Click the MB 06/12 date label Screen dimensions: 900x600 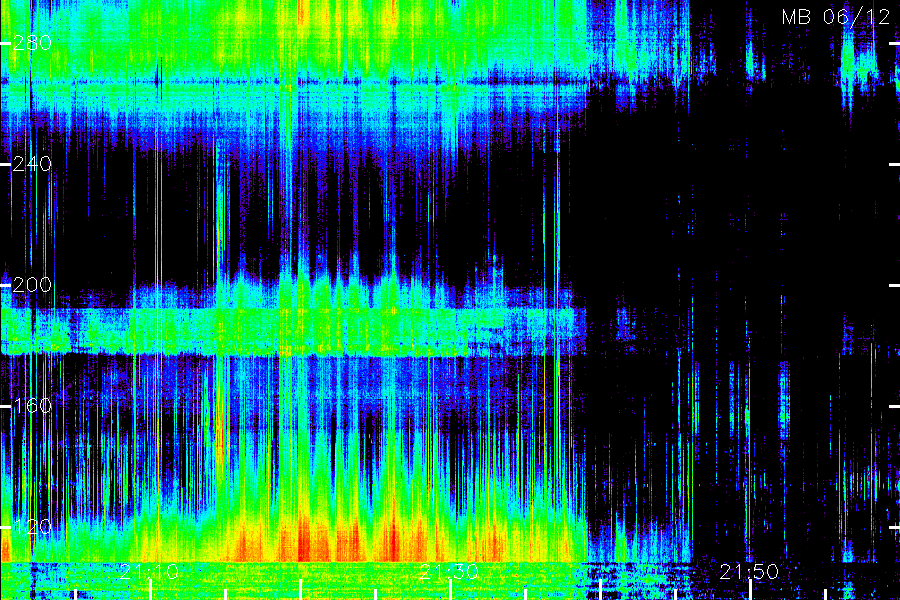(x=836, y=17)
